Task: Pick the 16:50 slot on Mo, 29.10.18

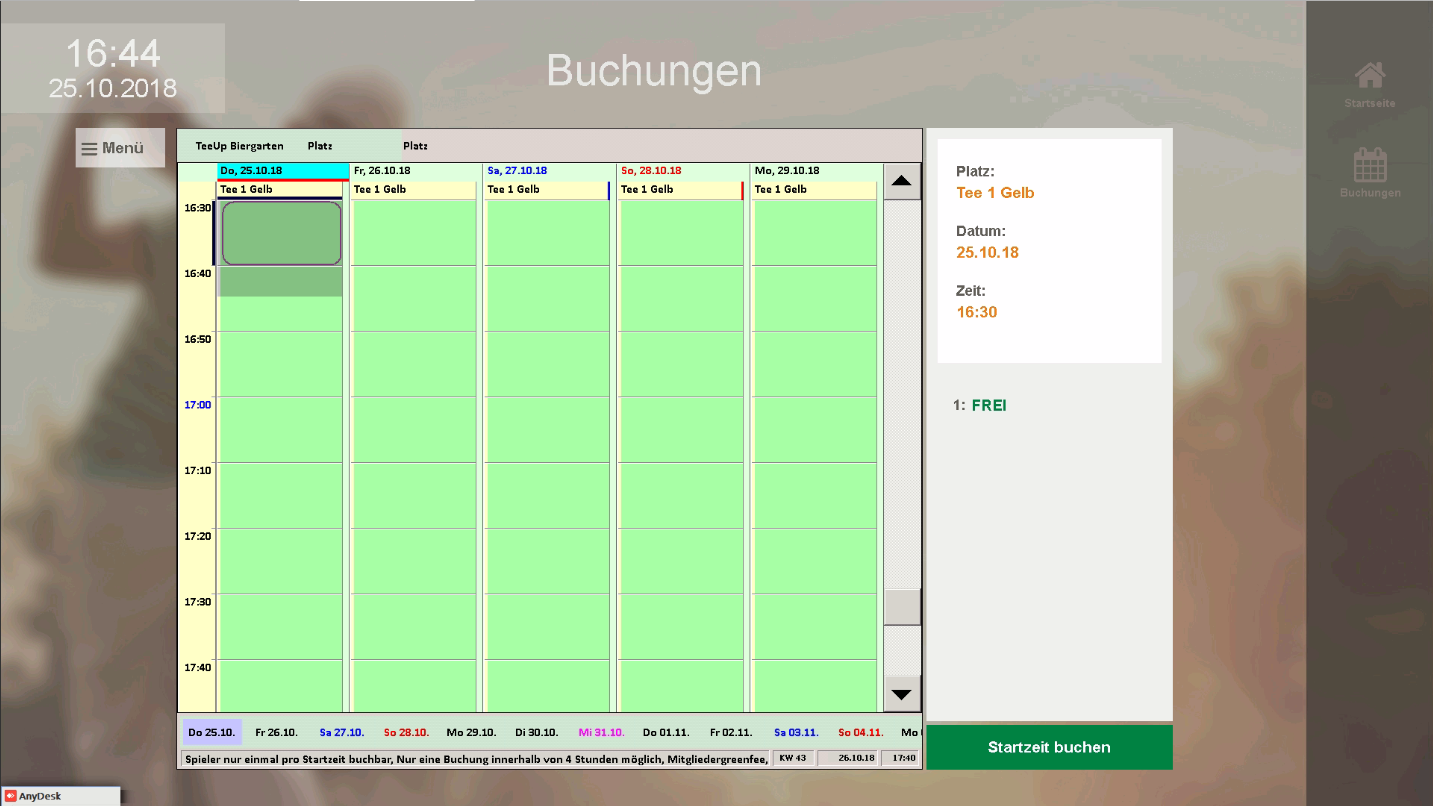Action: tap(814, 363)
